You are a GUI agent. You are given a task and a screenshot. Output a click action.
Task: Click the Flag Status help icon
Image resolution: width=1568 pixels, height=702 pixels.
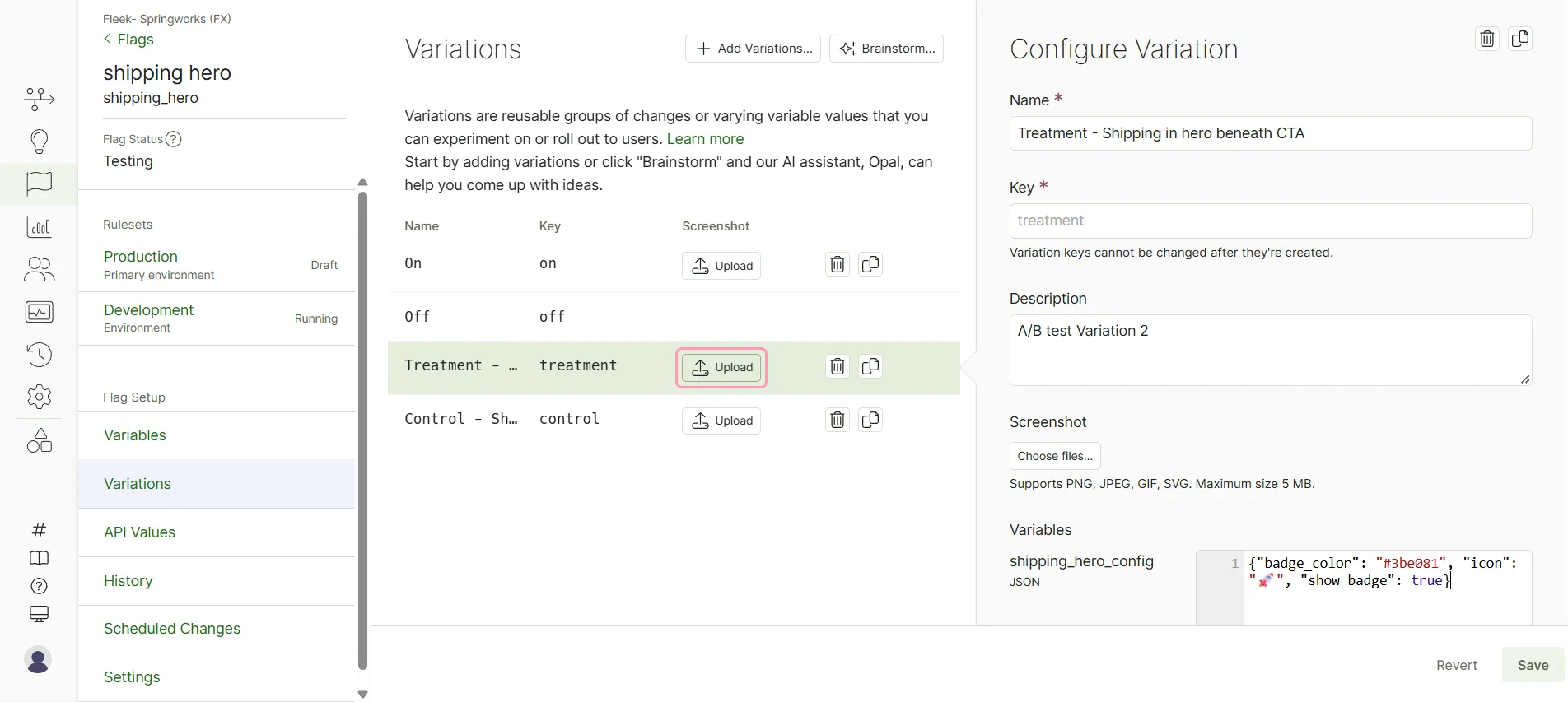pyautogui.click(x=173, y=139)
